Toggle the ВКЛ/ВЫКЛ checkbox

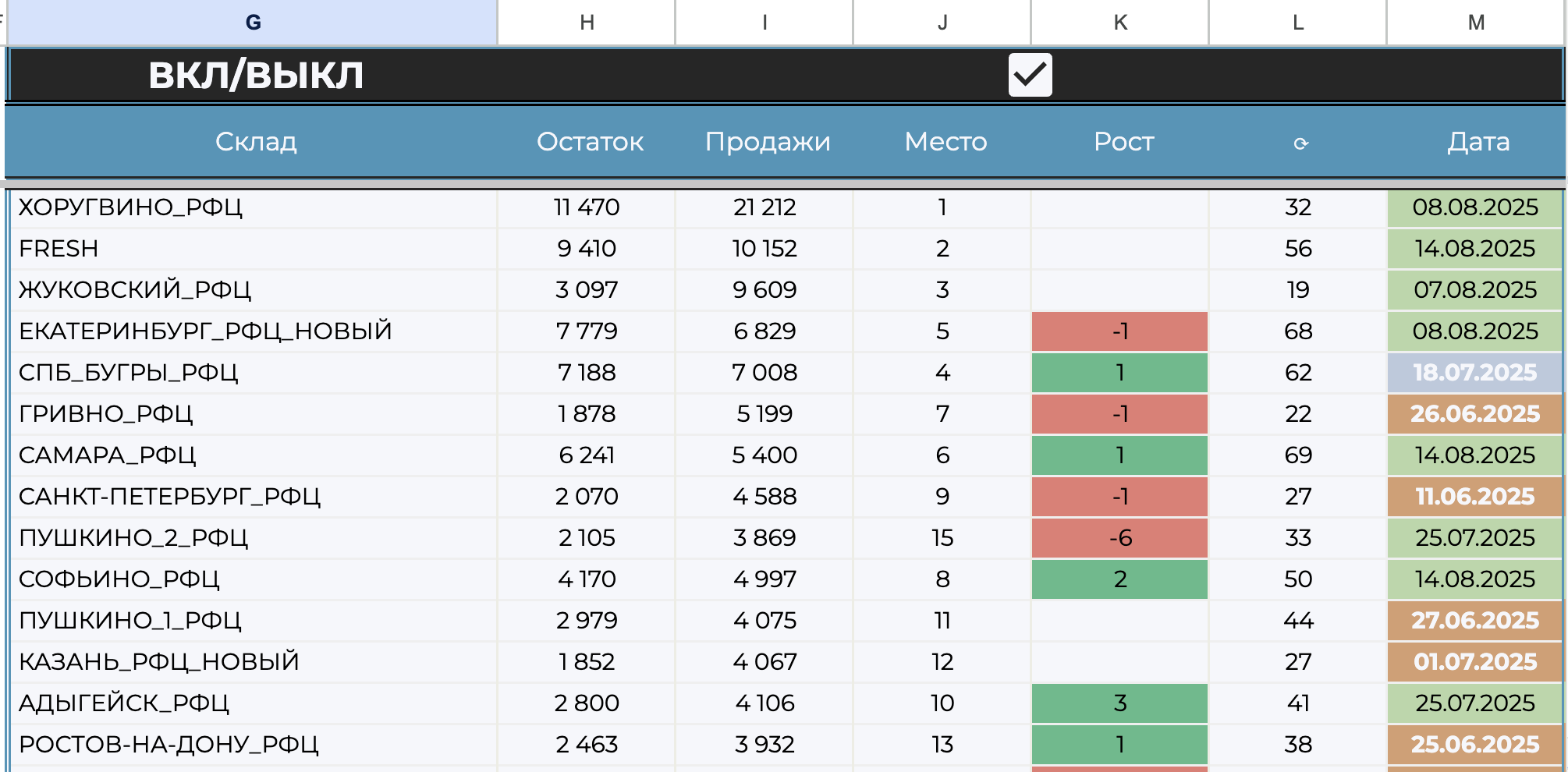pyautogui.click(x=1030, y=75)
